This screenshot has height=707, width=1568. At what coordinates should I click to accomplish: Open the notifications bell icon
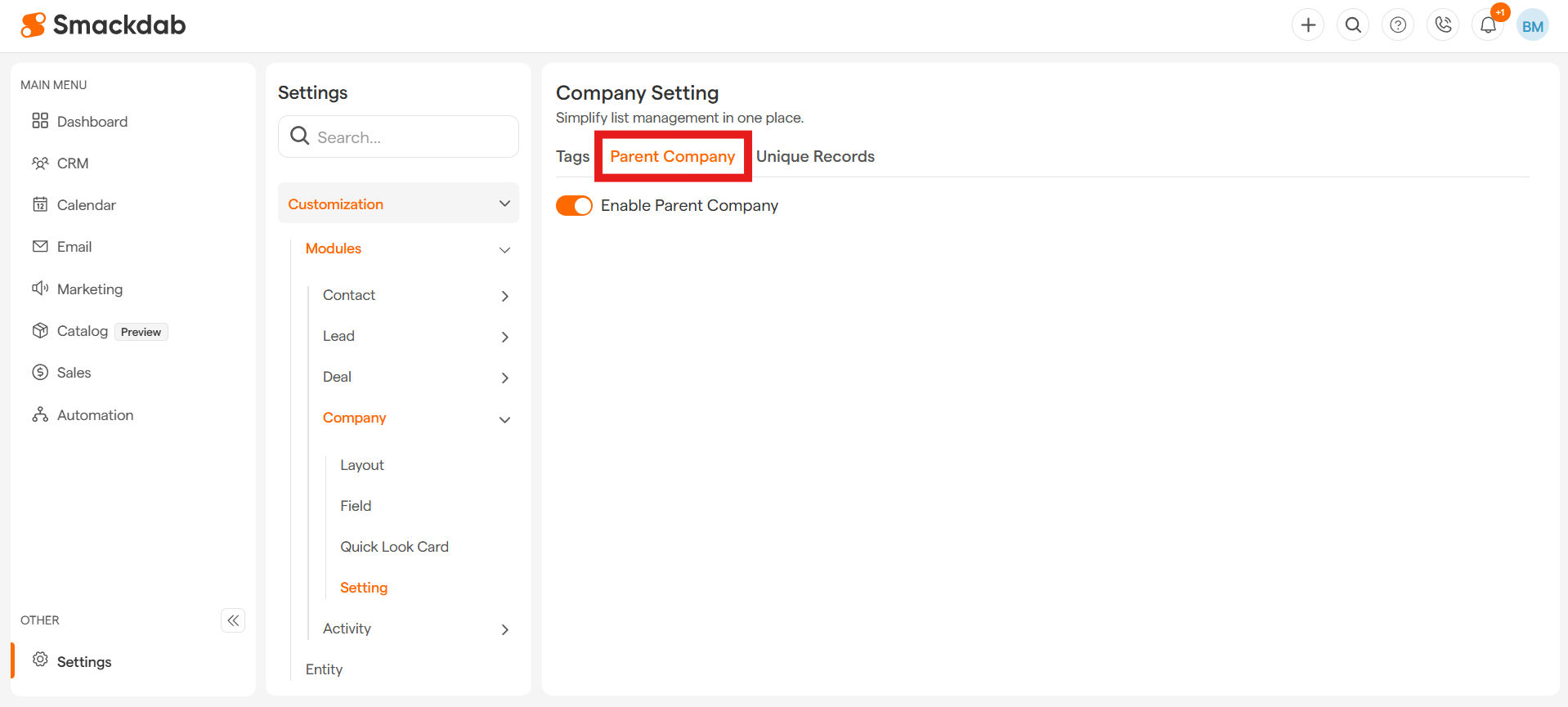pos(1488,25)
